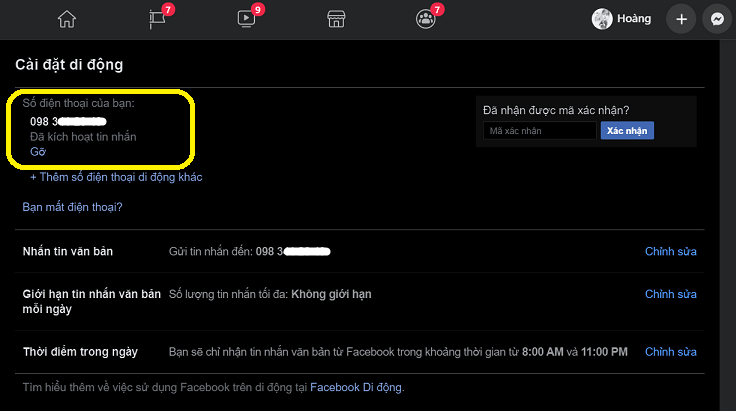Open the Groups icon

pos(426,19)
